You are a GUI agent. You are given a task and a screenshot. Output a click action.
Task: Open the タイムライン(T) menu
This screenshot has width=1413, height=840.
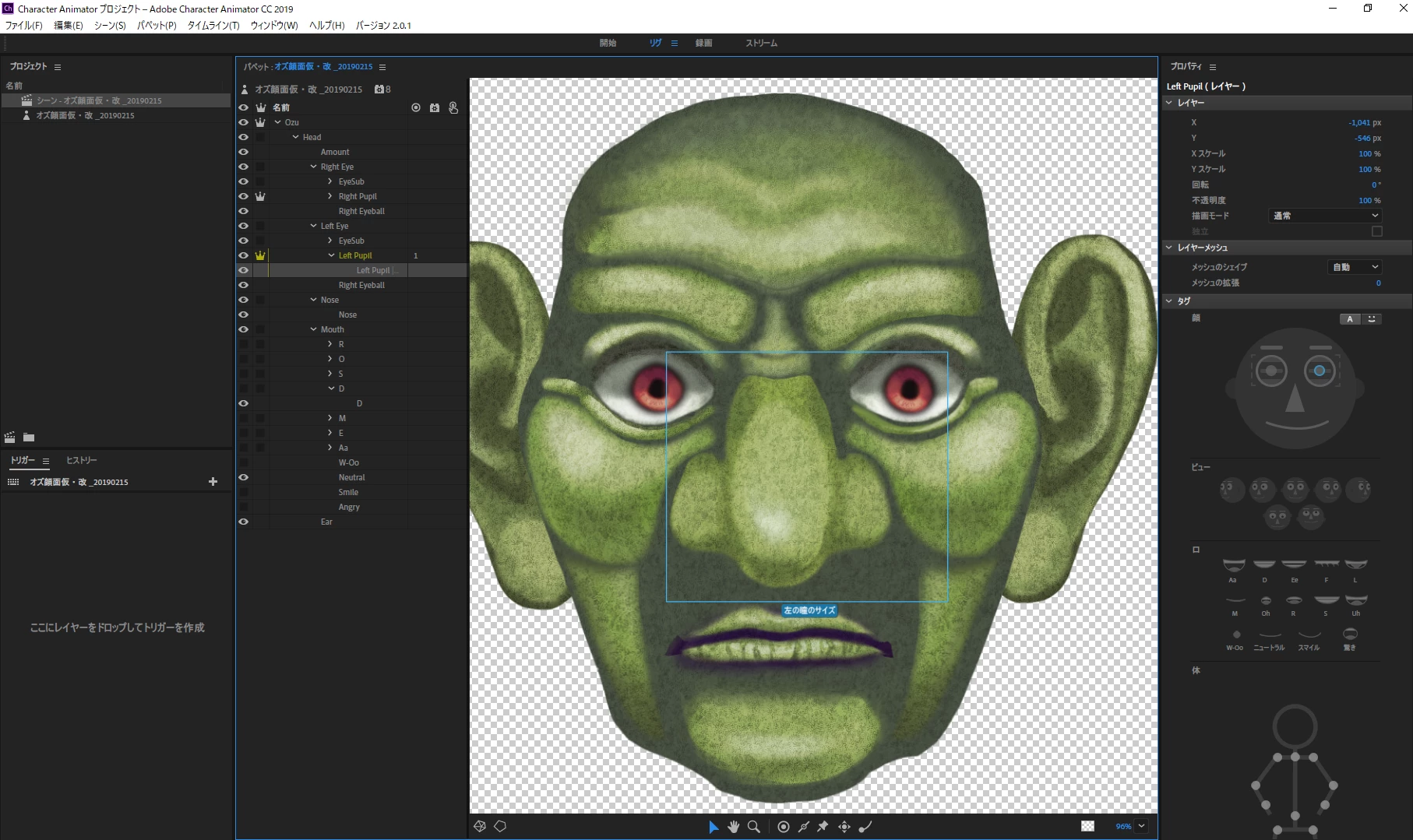pos(213,26)
